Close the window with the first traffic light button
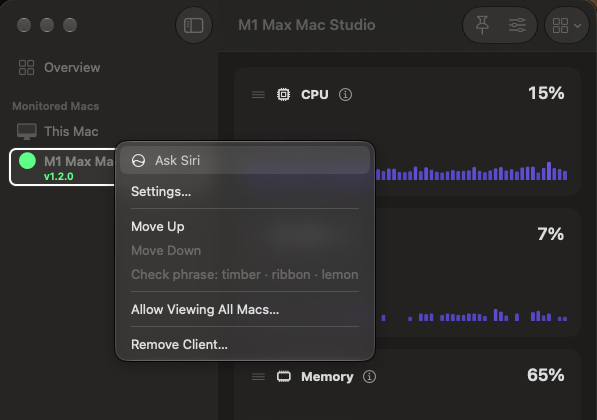This screenshot has width=597, height=420. tap(24, 25)
